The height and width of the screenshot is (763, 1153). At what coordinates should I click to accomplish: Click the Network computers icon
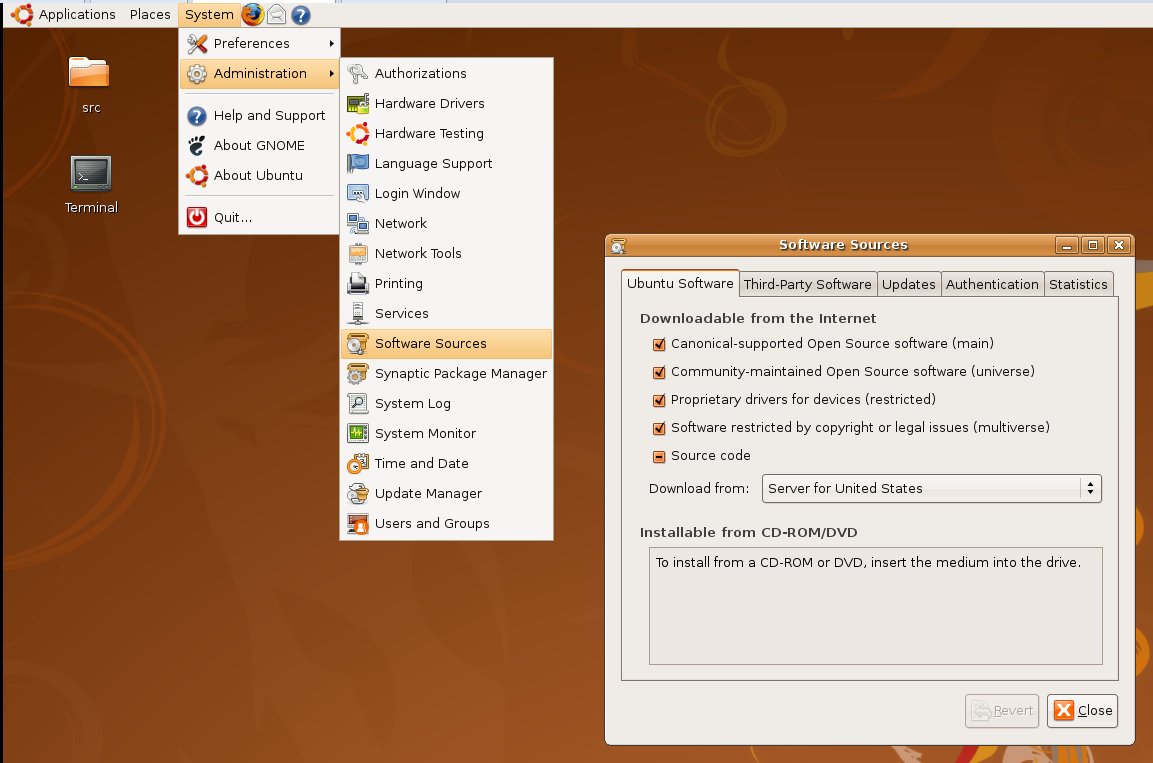(357, 223)
